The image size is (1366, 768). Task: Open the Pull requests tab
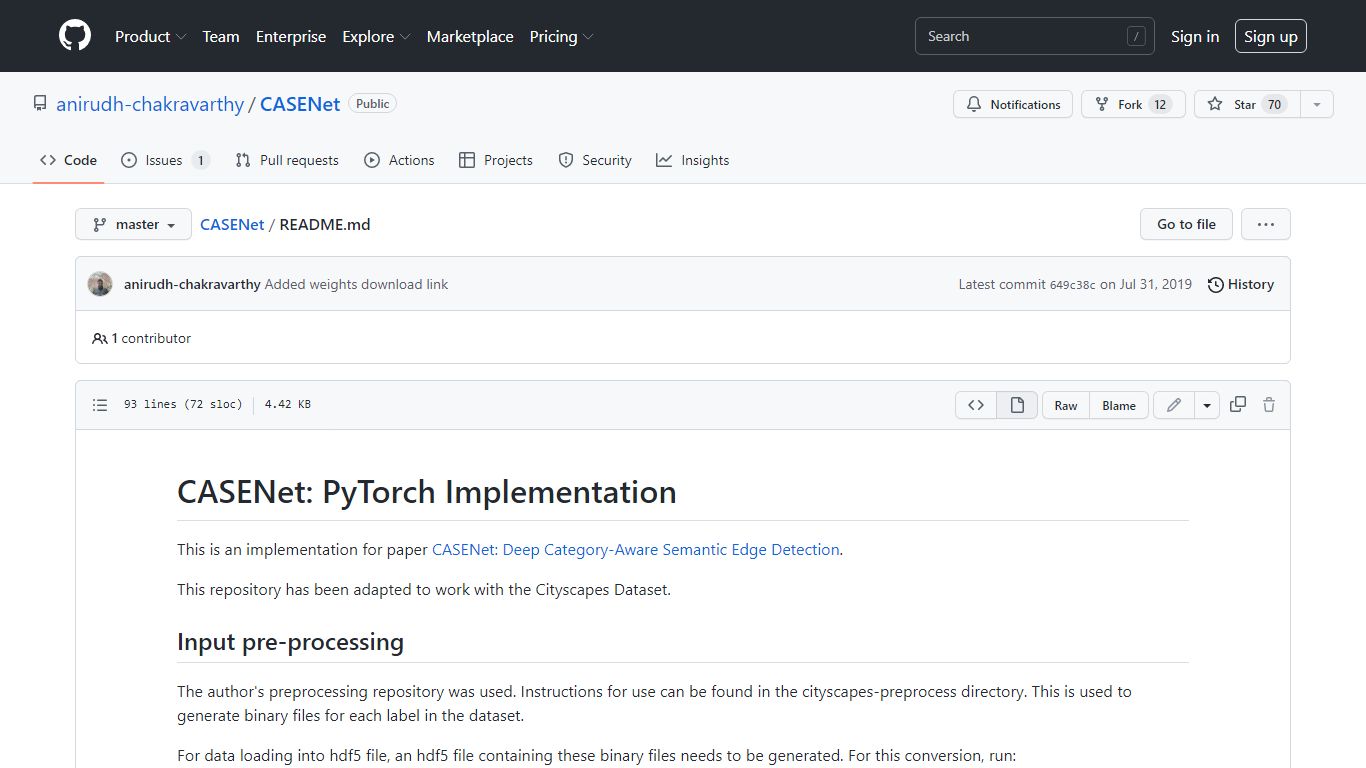[287, 160]
